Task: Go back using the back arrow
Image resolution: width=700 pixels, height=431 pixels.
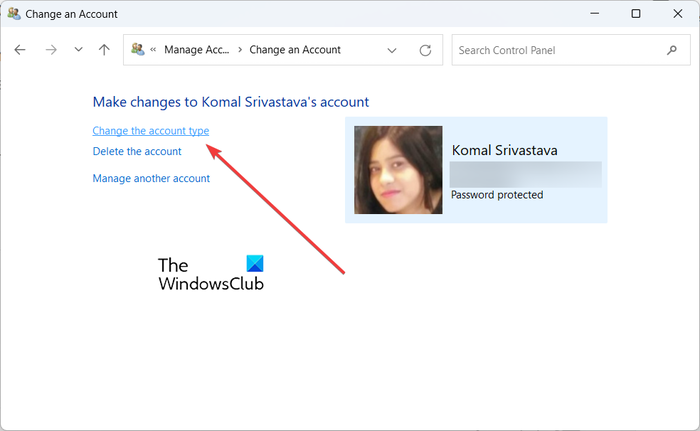Action: (x=20, y=50)
